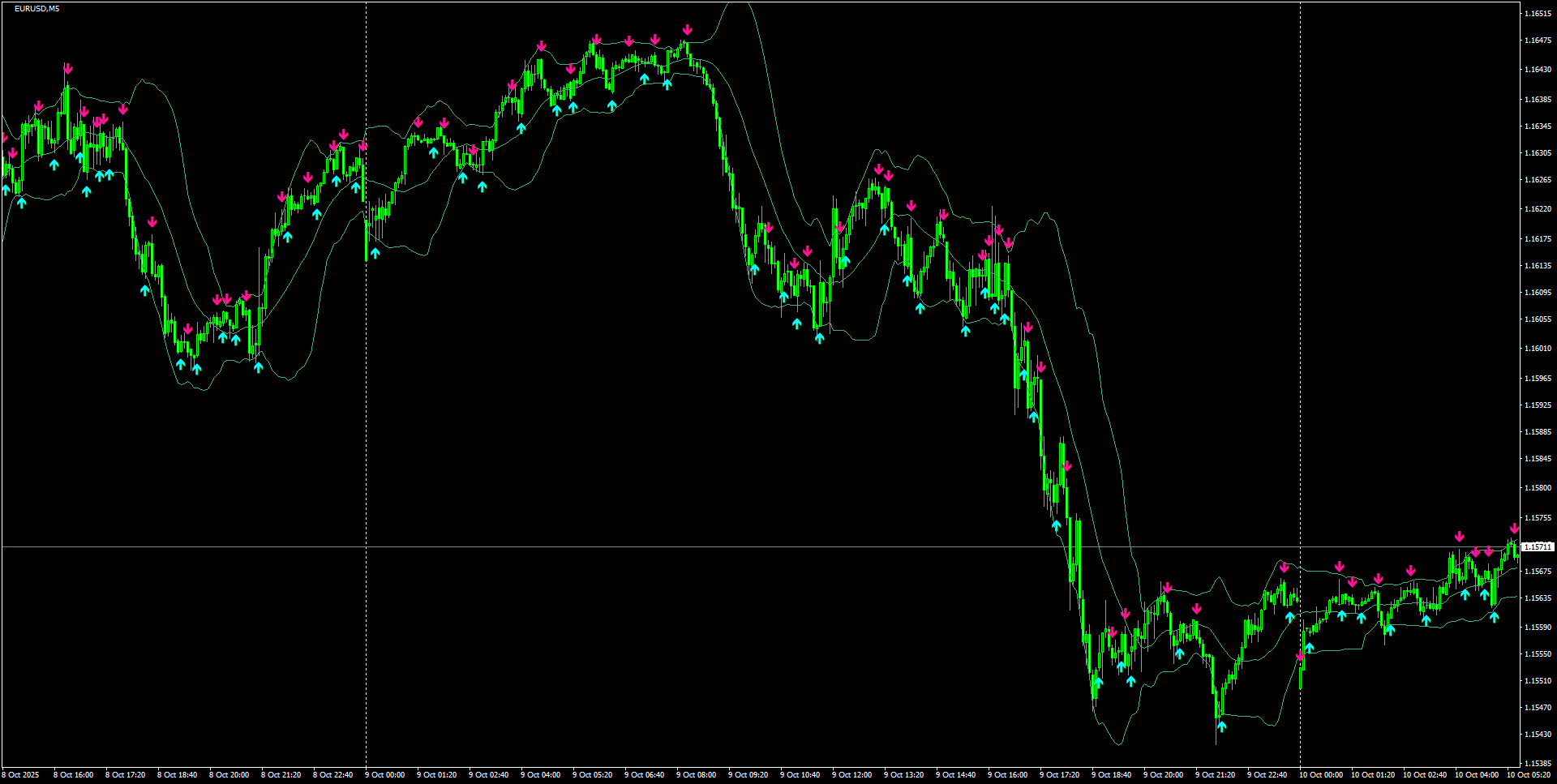Click the 9 Oct 12:00 time label

851,775
